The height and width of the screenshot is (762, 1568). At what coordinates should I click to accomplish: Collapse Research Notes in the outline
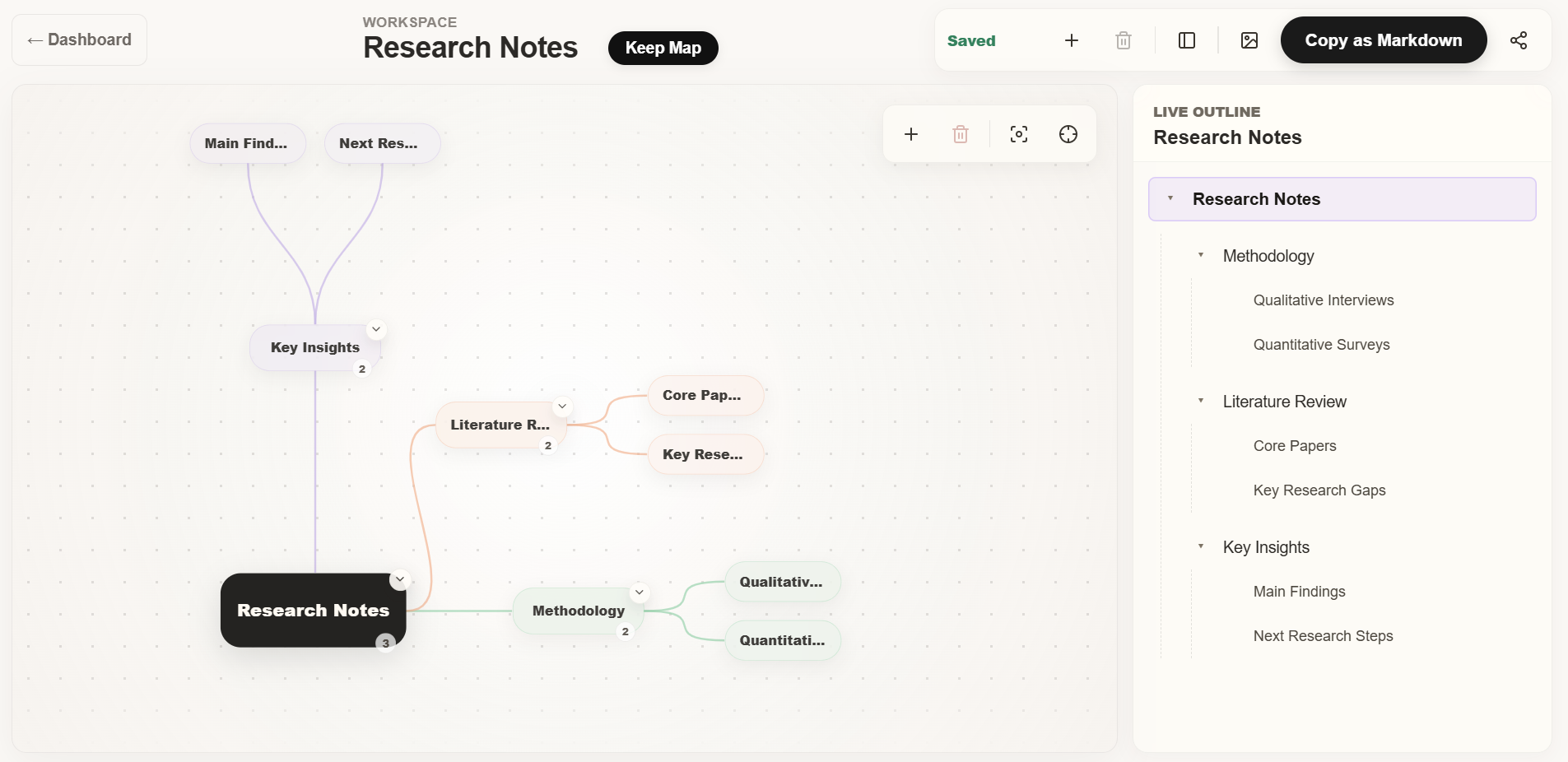pos(1170,198)
